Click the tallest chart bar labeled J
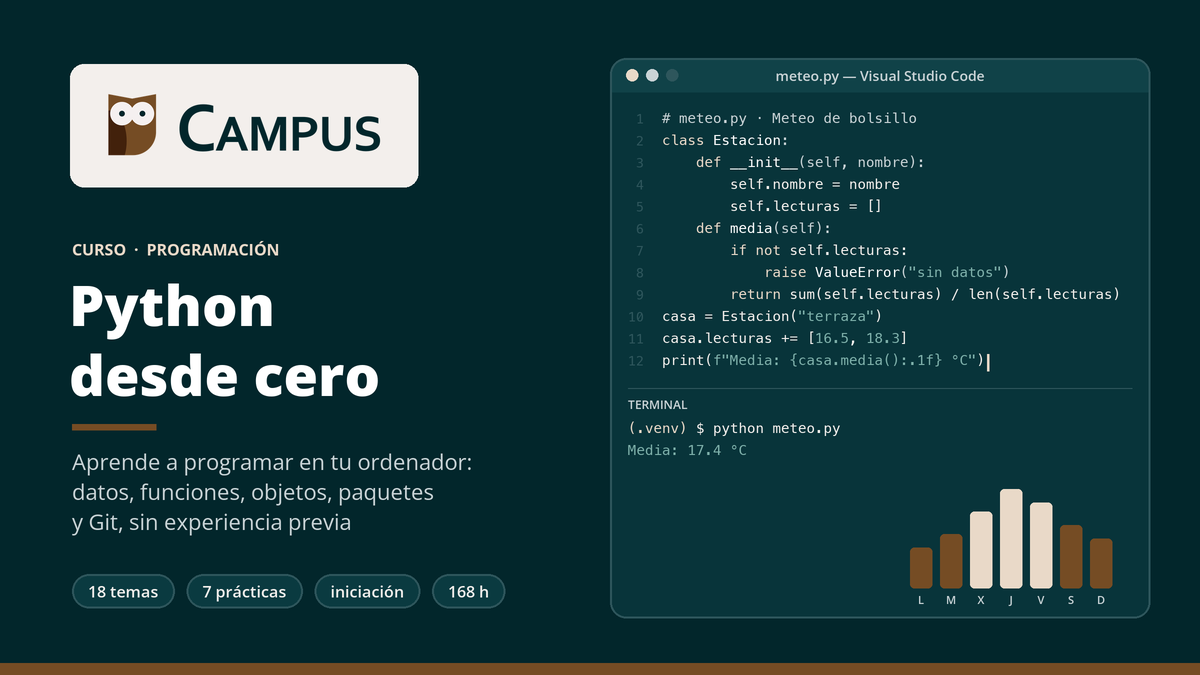The image size is (1200, 675). tap(1011, 538)
